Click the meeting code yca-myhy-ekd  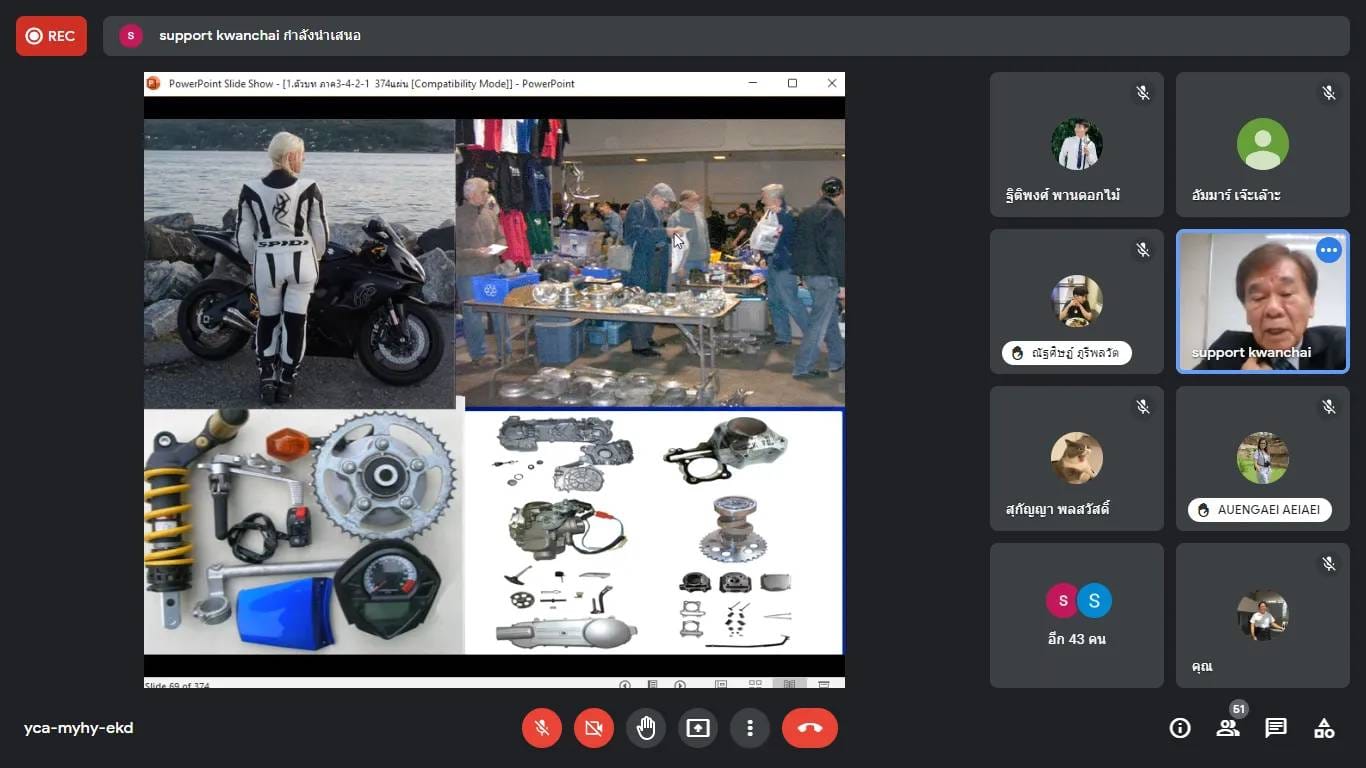(x=79, y=728)
